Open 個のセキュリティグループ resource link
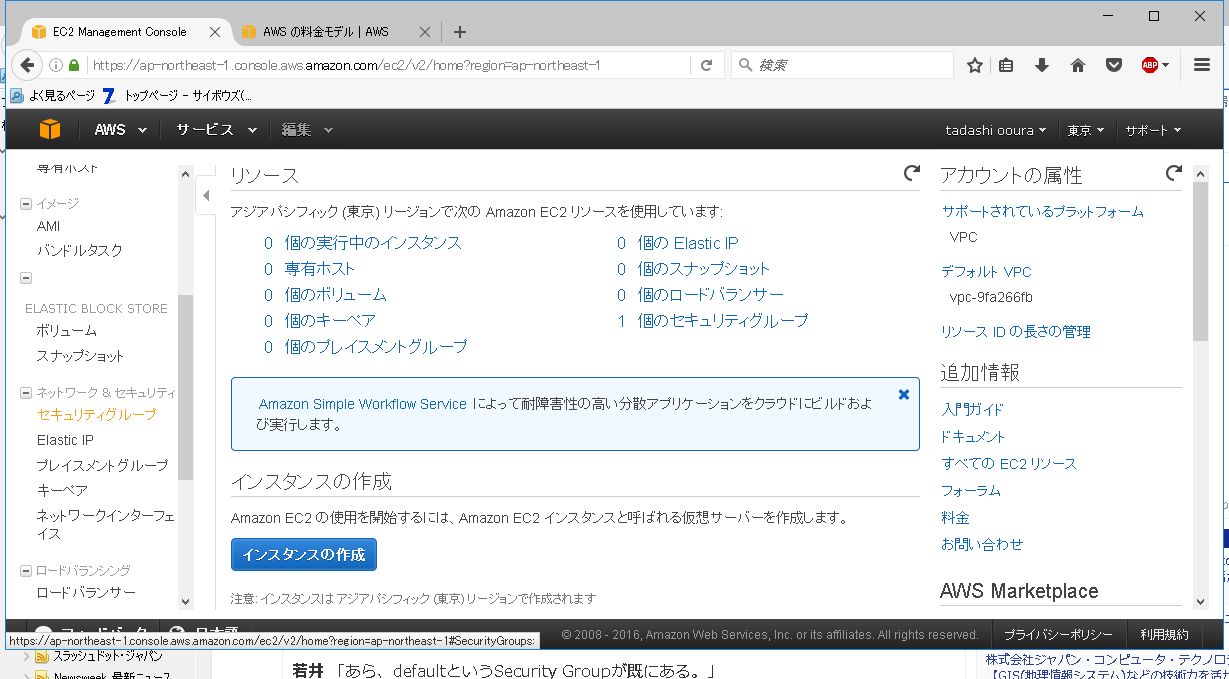 click(x=723, y=321)
